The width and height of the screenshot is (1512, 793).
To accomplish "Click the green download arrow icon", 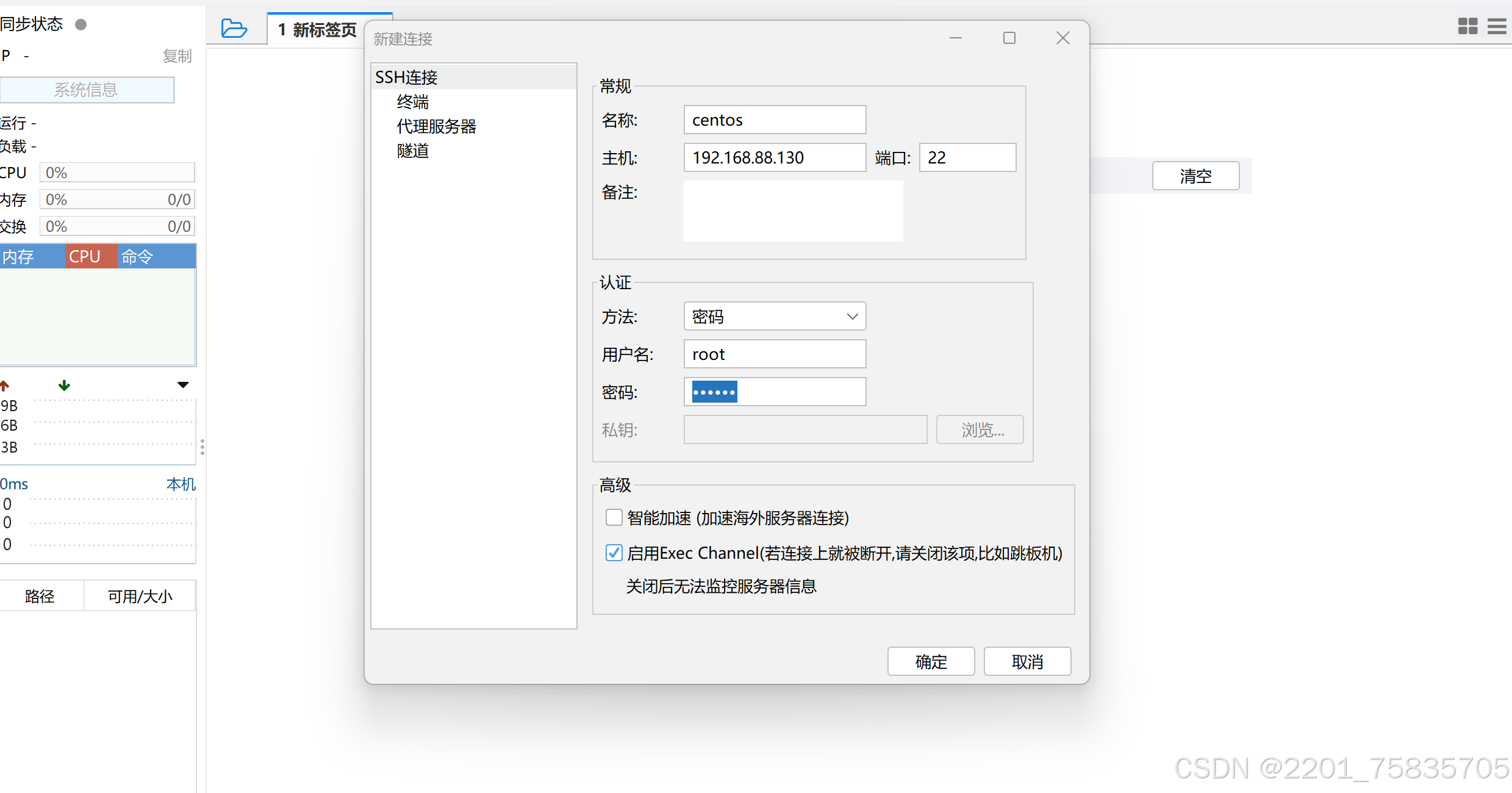I will (x=63, y=385).
